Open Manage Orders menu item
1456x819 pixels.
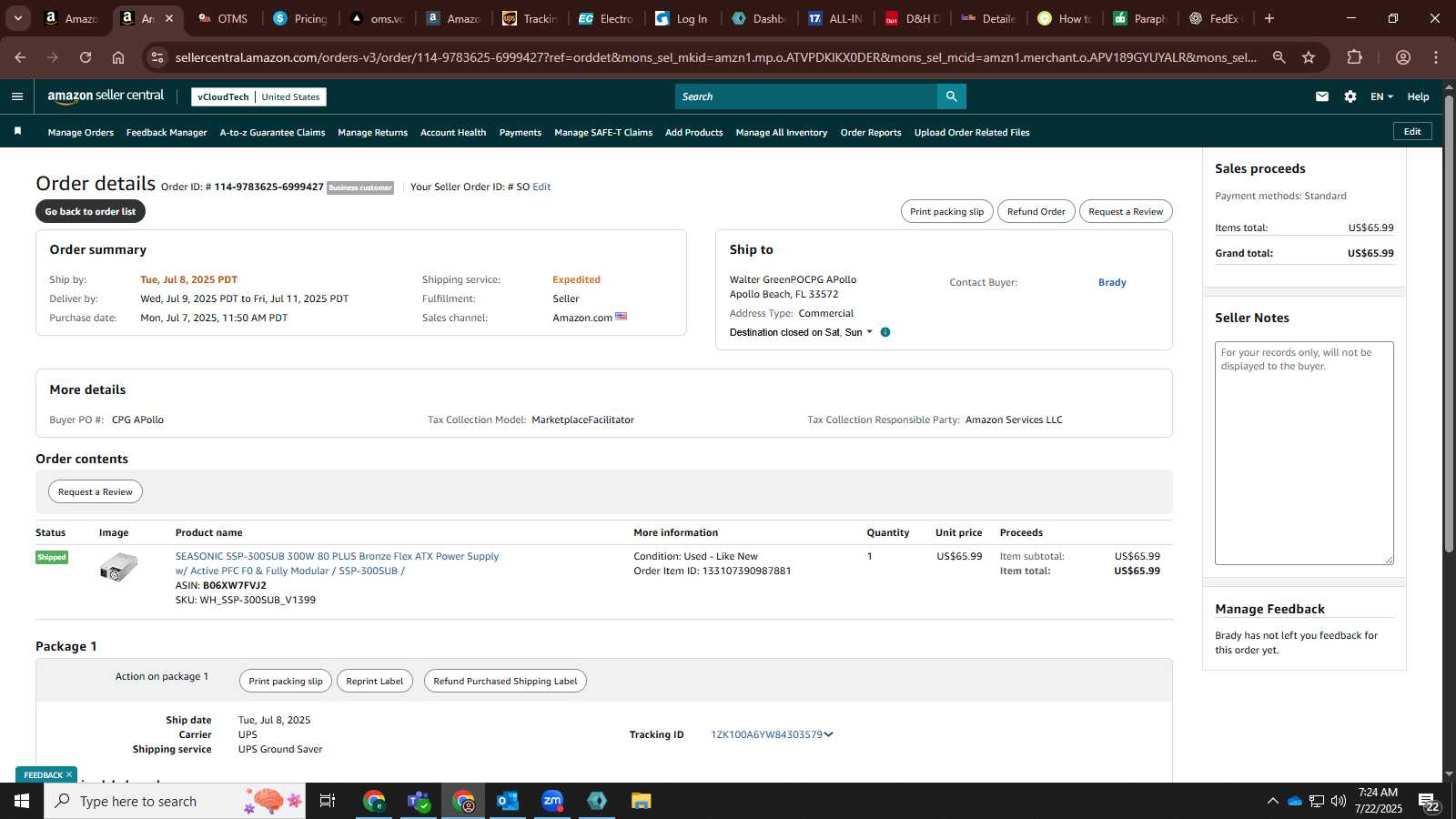point(81,133)
